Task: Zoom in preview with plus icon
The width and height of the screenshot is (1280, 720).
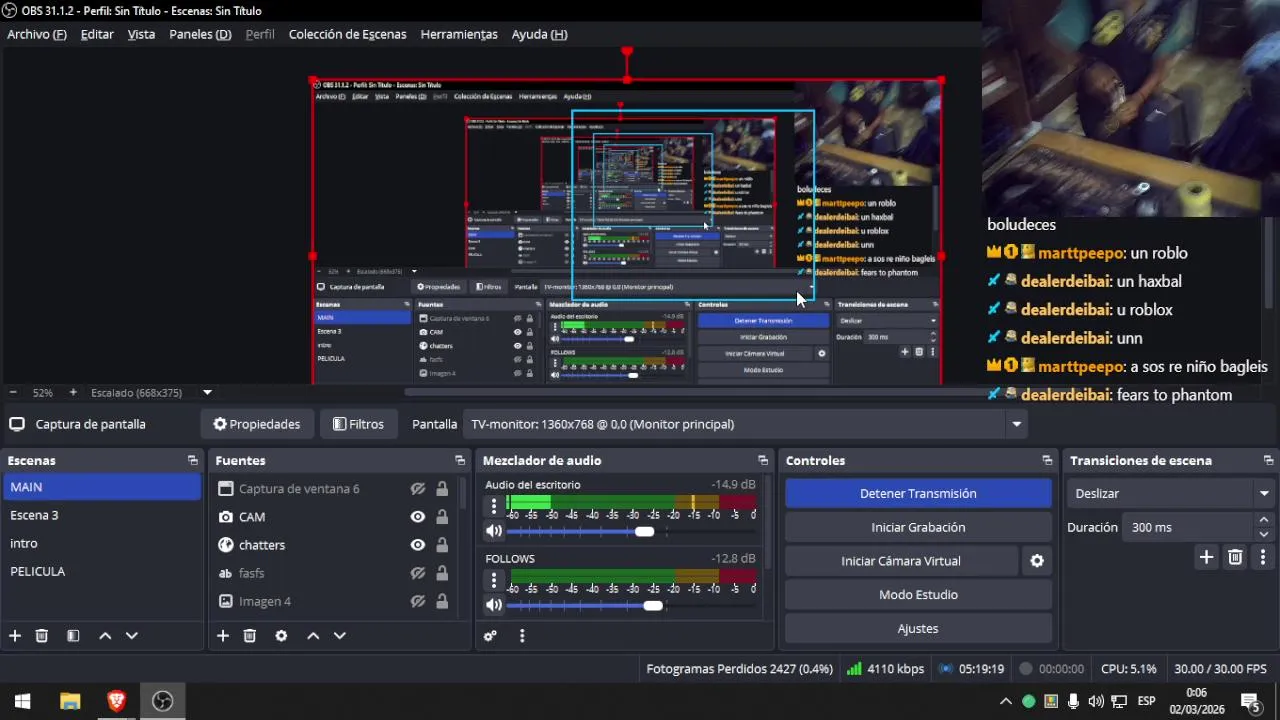Action: coord(73,393)
